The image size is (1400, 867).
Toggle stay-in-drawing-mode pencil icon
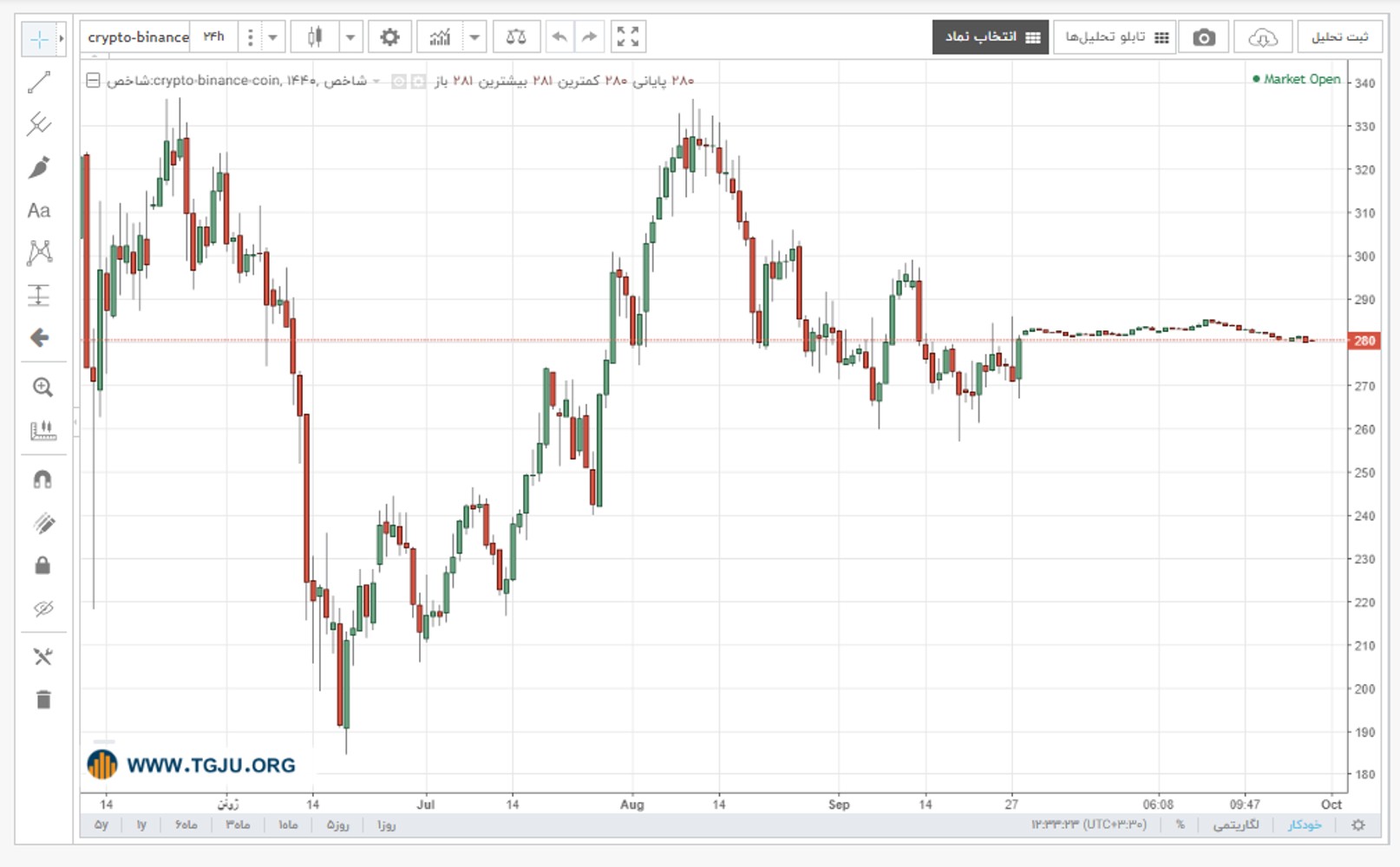pos(43,523)
